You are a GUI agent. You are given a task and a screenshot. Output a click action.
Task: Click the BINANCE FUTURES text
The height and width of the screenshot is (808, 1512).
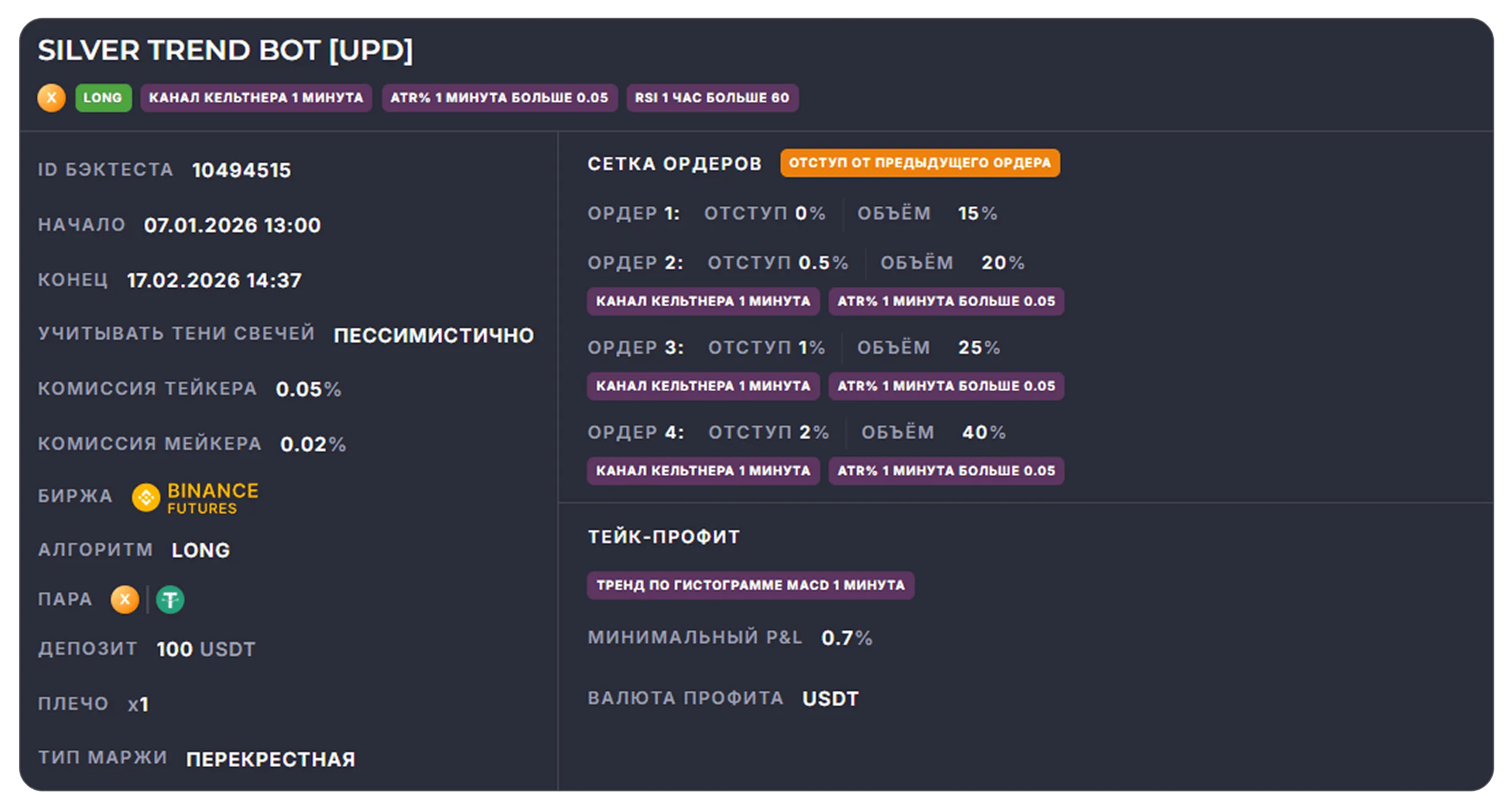213,498
